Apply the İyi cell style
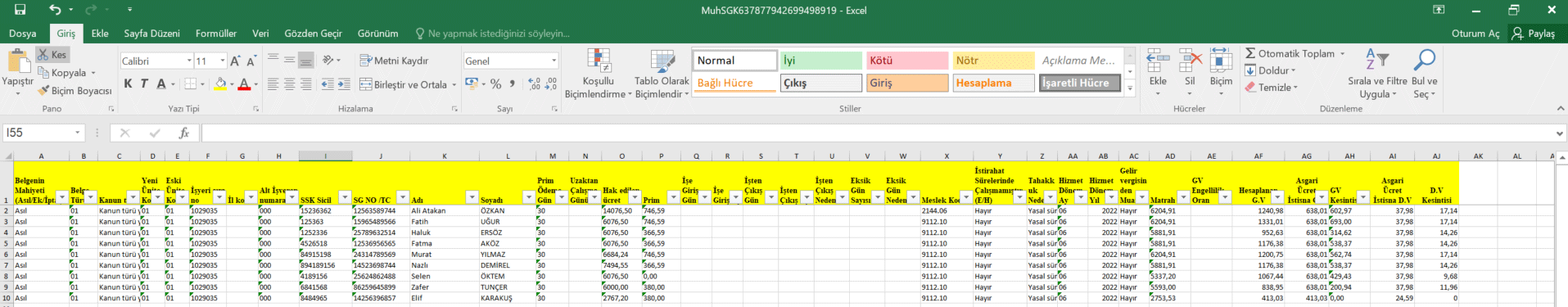Viewport: 1568px width, 307px height. 821,61
